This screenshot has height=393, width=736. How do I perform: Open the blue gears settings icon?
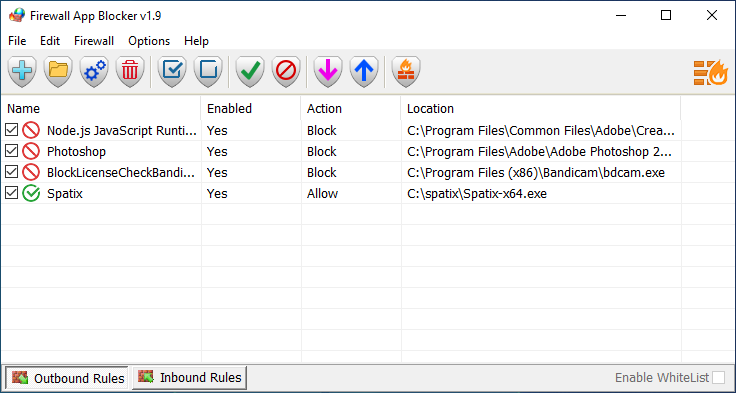pos(94,71)
